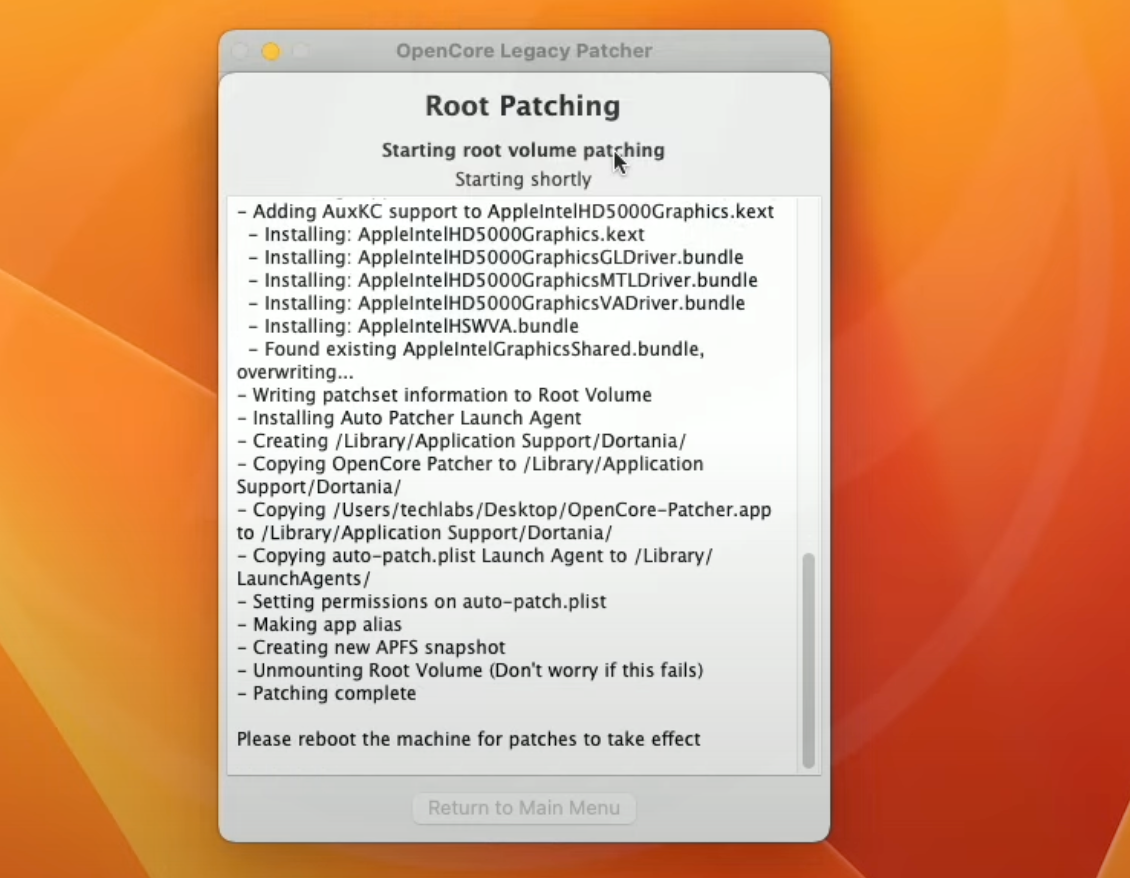Click 'Creating /Library/Application Support/Dortania/' line
Viewport: 1130px width, 878px height.
pyautogui.click(x=461, y=441)
